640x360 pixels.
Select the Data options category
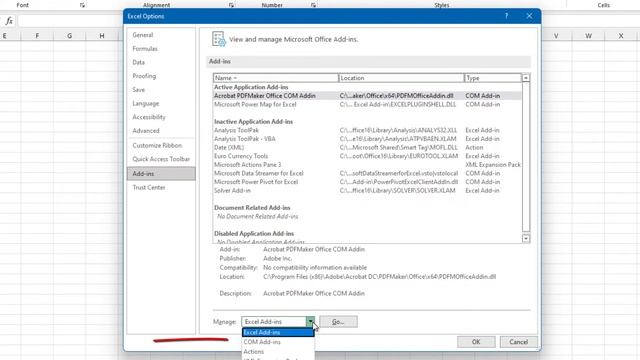(161, 62)
